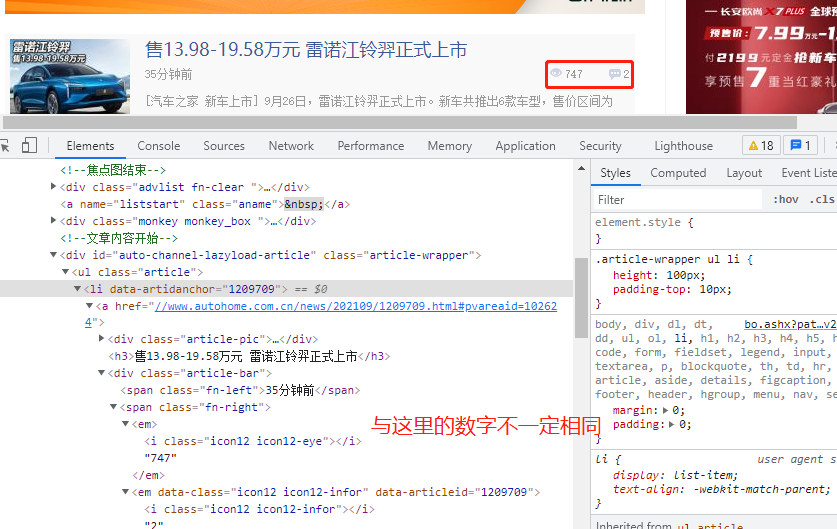Viewport: 837px width, 529px height.
Task: Activate the inspect element picker icon
Action: 5,146
